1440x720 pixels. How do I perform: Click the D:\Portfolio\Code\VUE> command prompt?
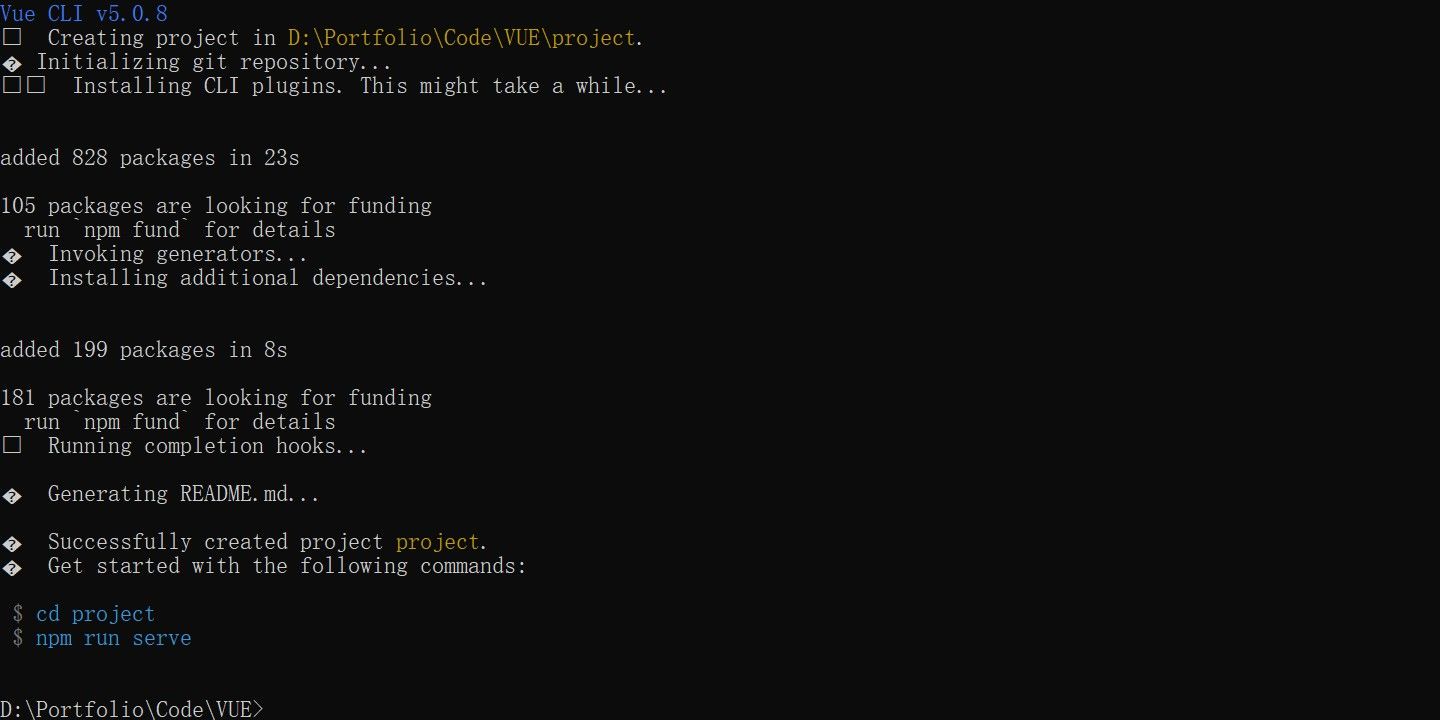point(132,709)
